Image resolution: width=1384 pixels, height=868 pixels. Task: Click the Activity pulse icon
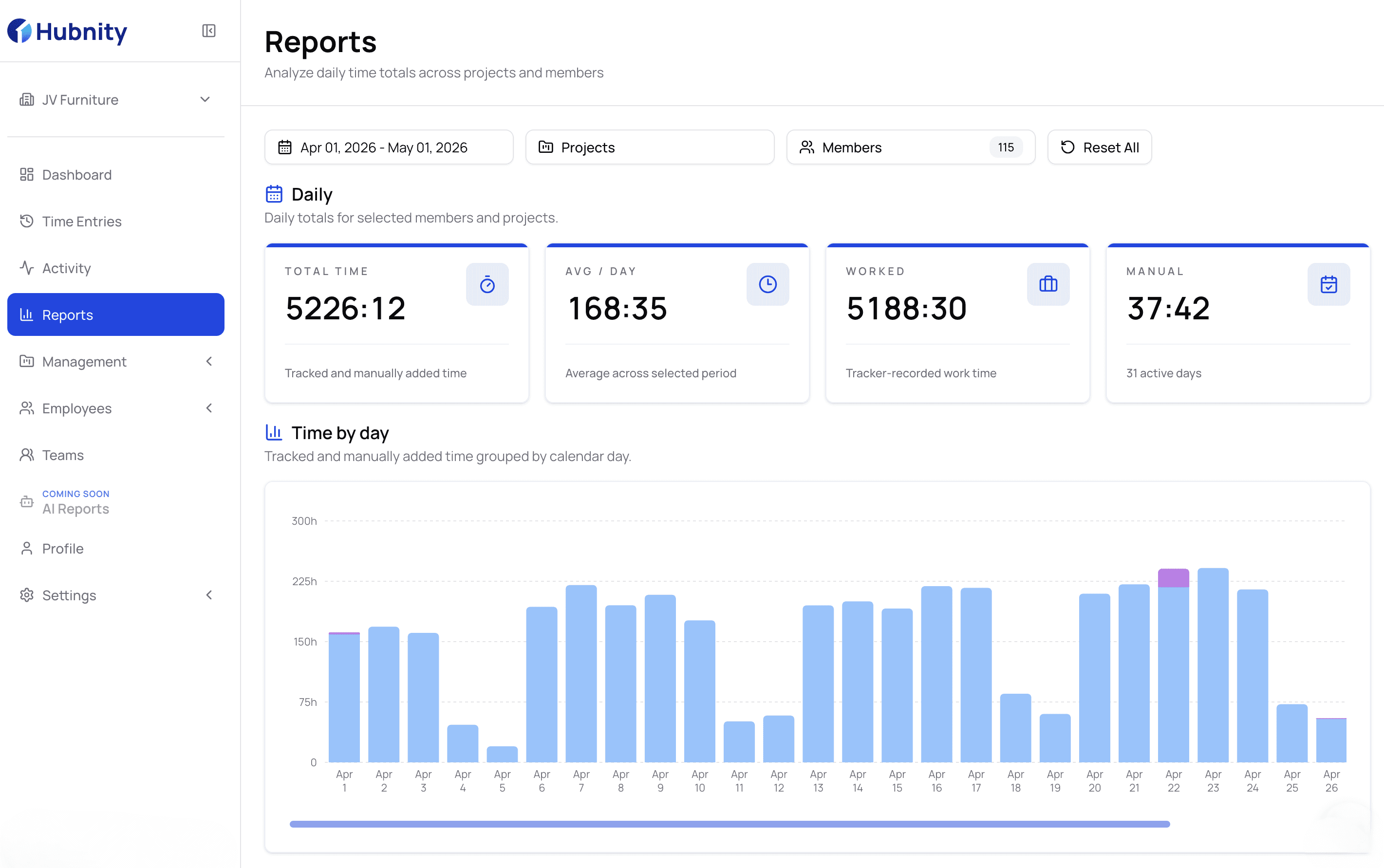[x=26, y=268]
